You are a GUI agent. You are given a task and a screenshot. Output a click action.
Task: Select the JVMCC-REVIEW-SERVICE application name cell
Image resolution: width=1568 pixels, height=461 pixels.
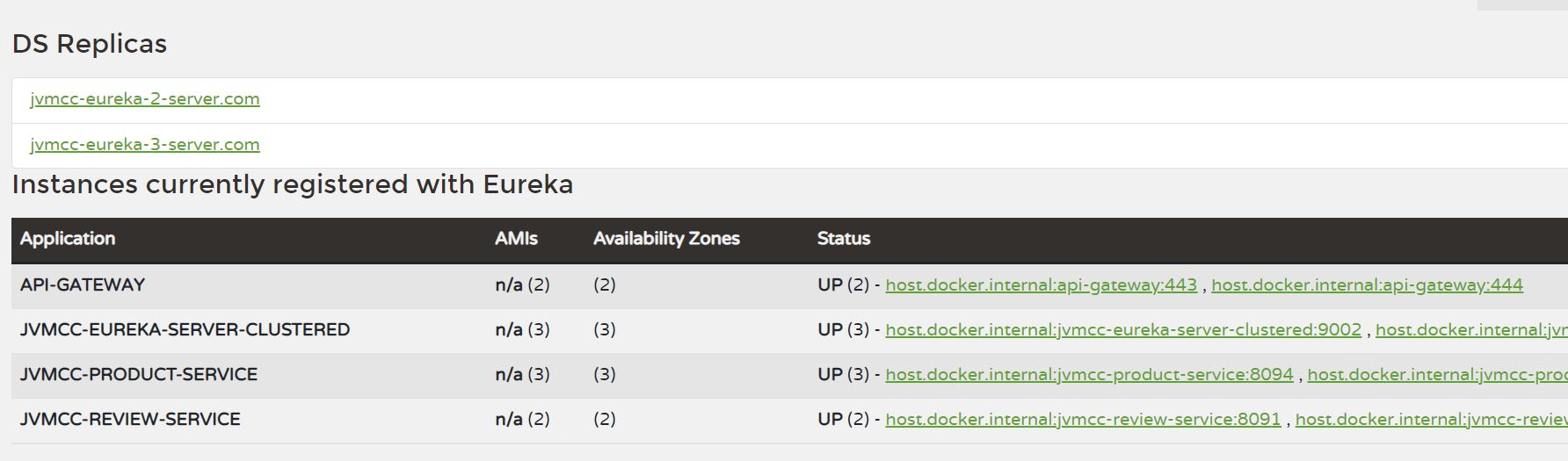point(130,419)
